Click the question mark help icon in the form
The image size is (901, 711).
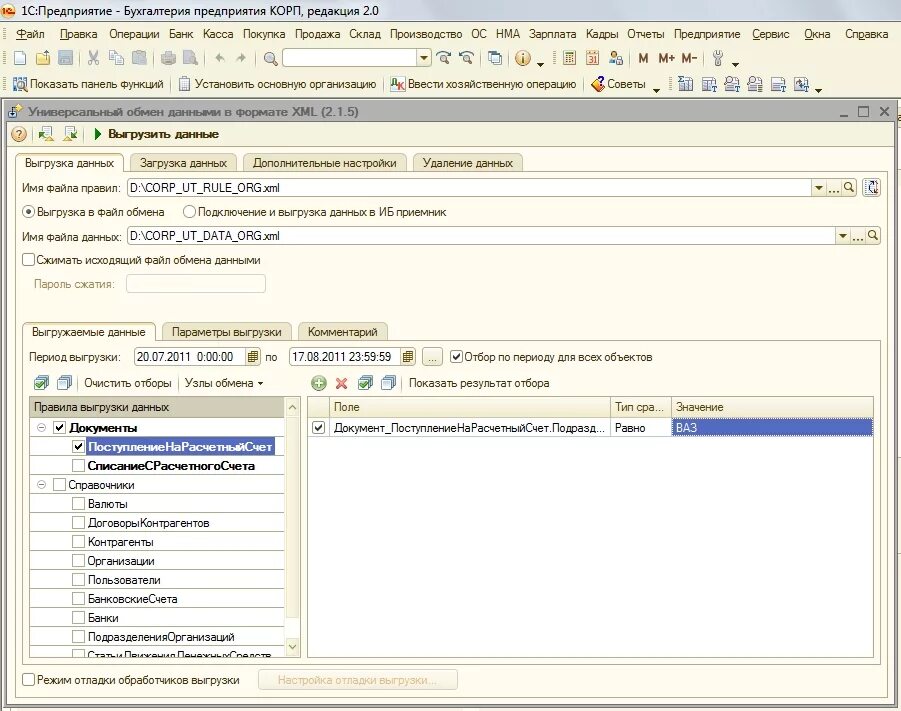pyautogui.click(x=19, y=134)
